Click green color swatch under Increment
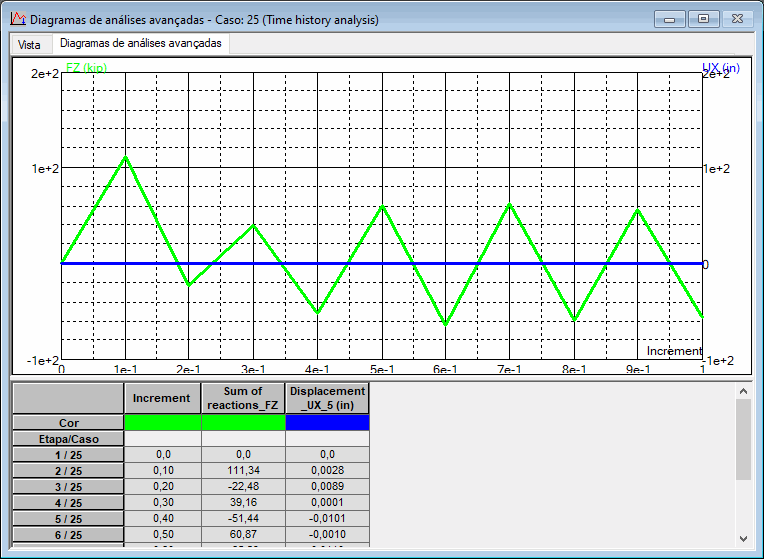The image size is (764, 559). point(162,423)
